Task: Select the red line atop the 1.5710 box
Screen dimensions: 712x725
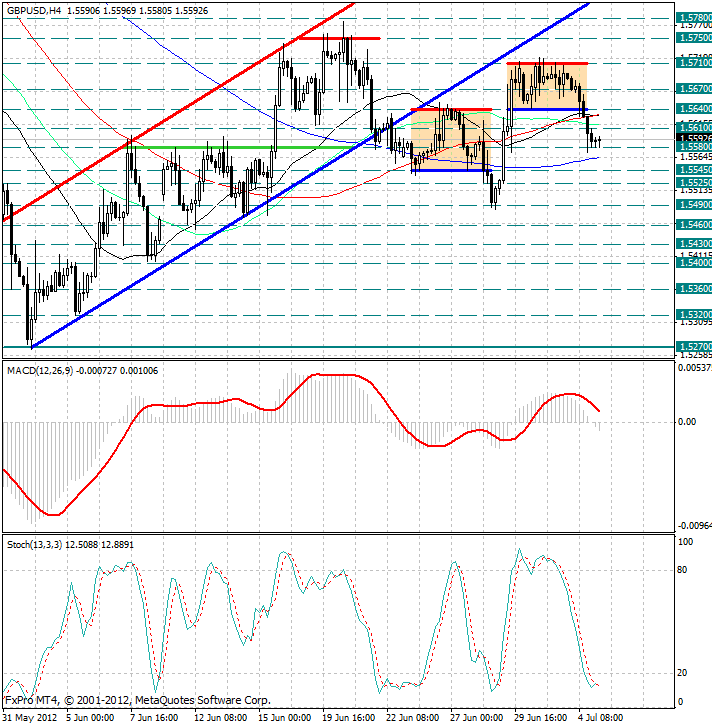Action: (x=547, y=63)
